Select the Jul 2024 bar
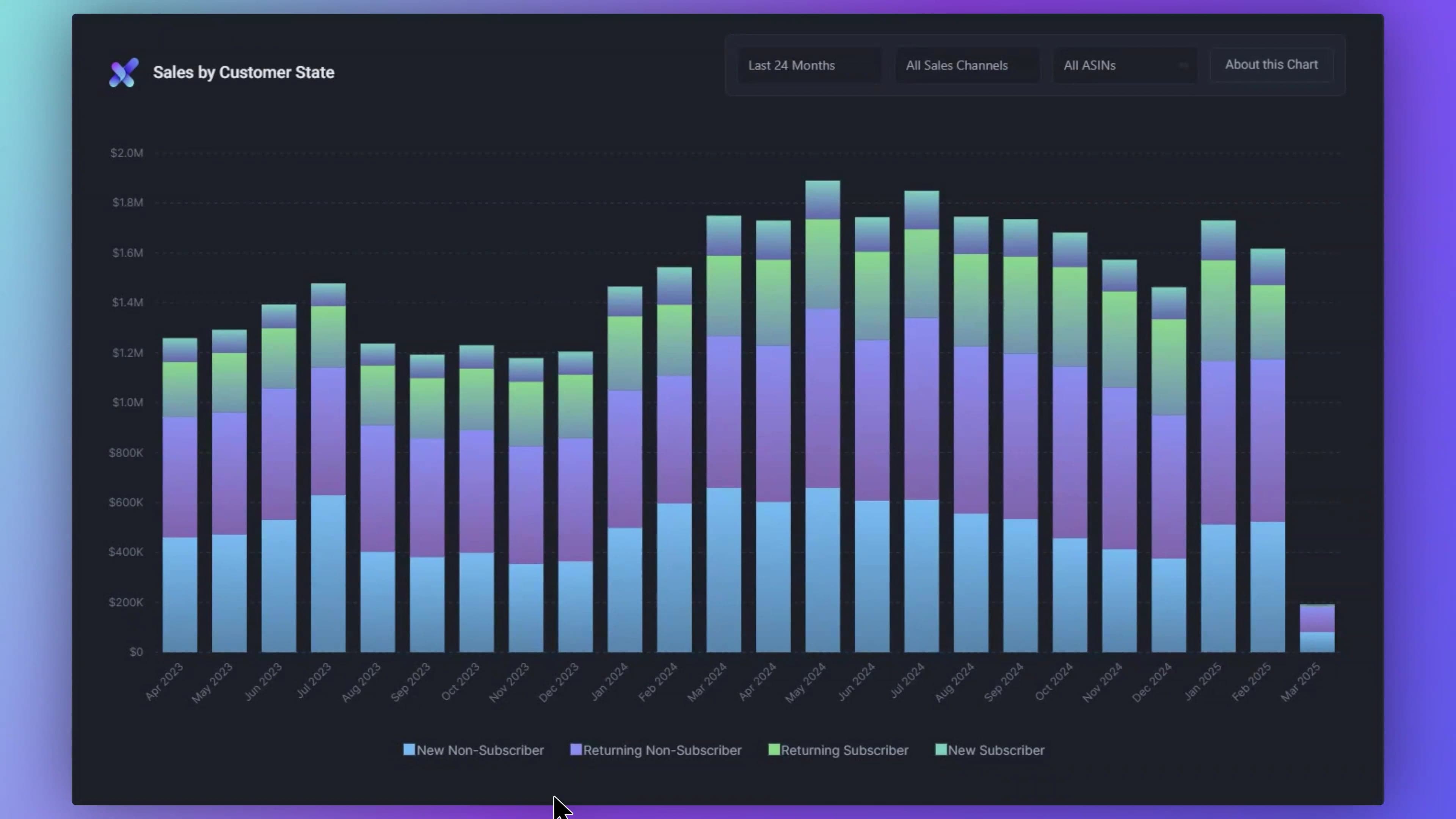The width and height of the screenshot is (1456, 819). click(x=921, y=422)
